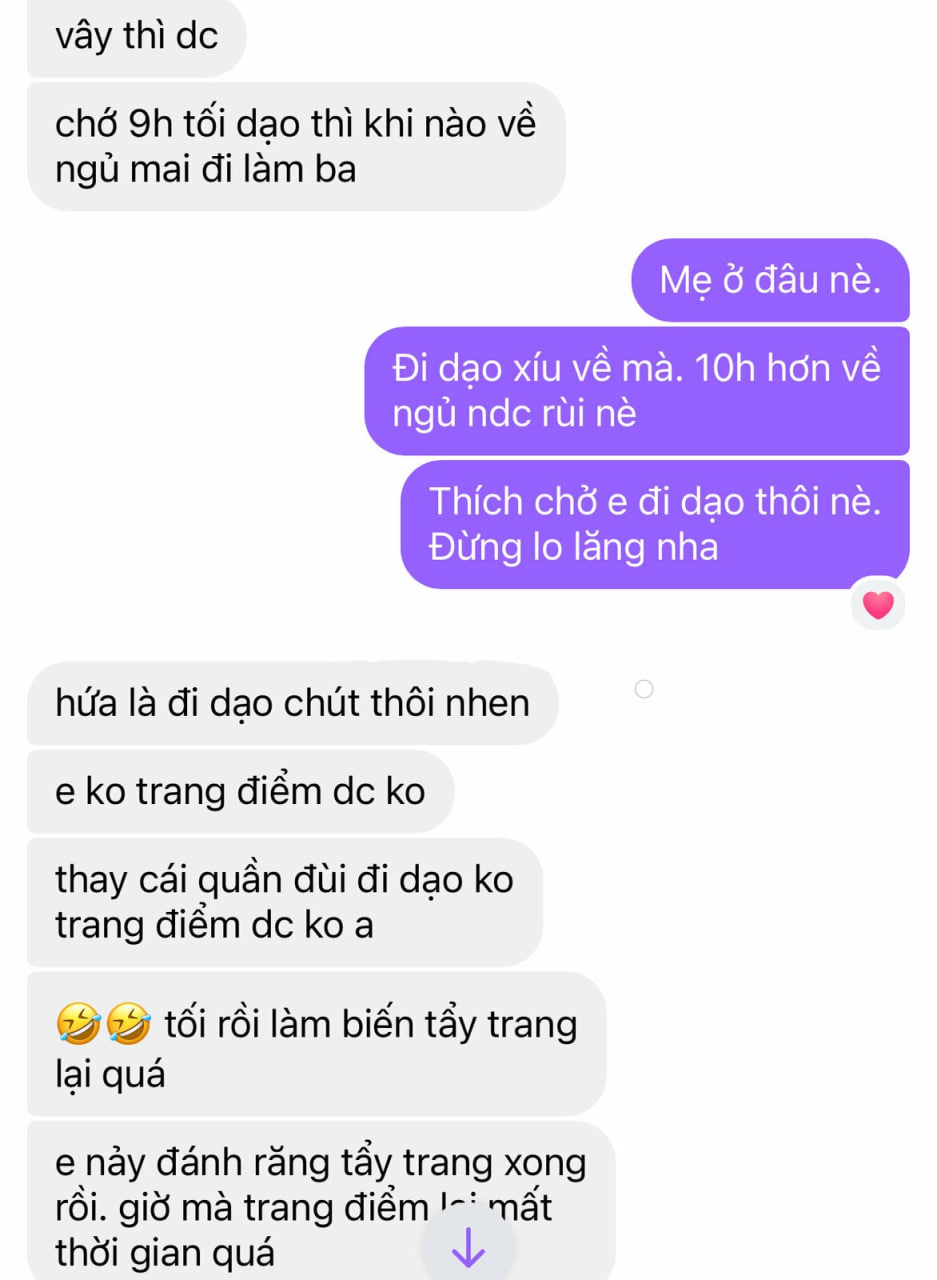Screen dimensions: 937x1280
Task: Tap message "e ko trang điểm dc ko"
Action: pos(240,791)
